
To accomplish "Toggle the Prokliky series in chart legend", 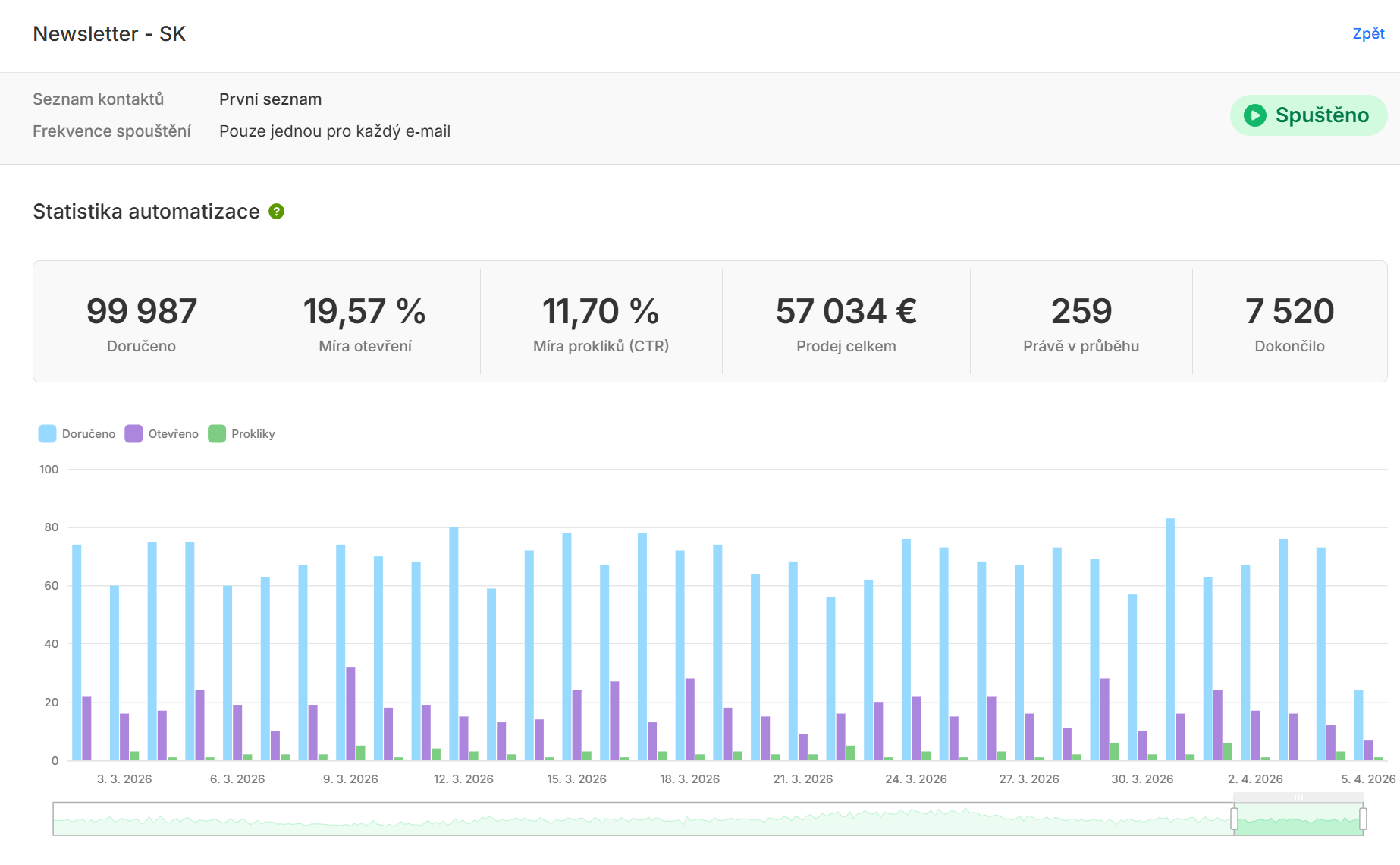I will (242, 434).
